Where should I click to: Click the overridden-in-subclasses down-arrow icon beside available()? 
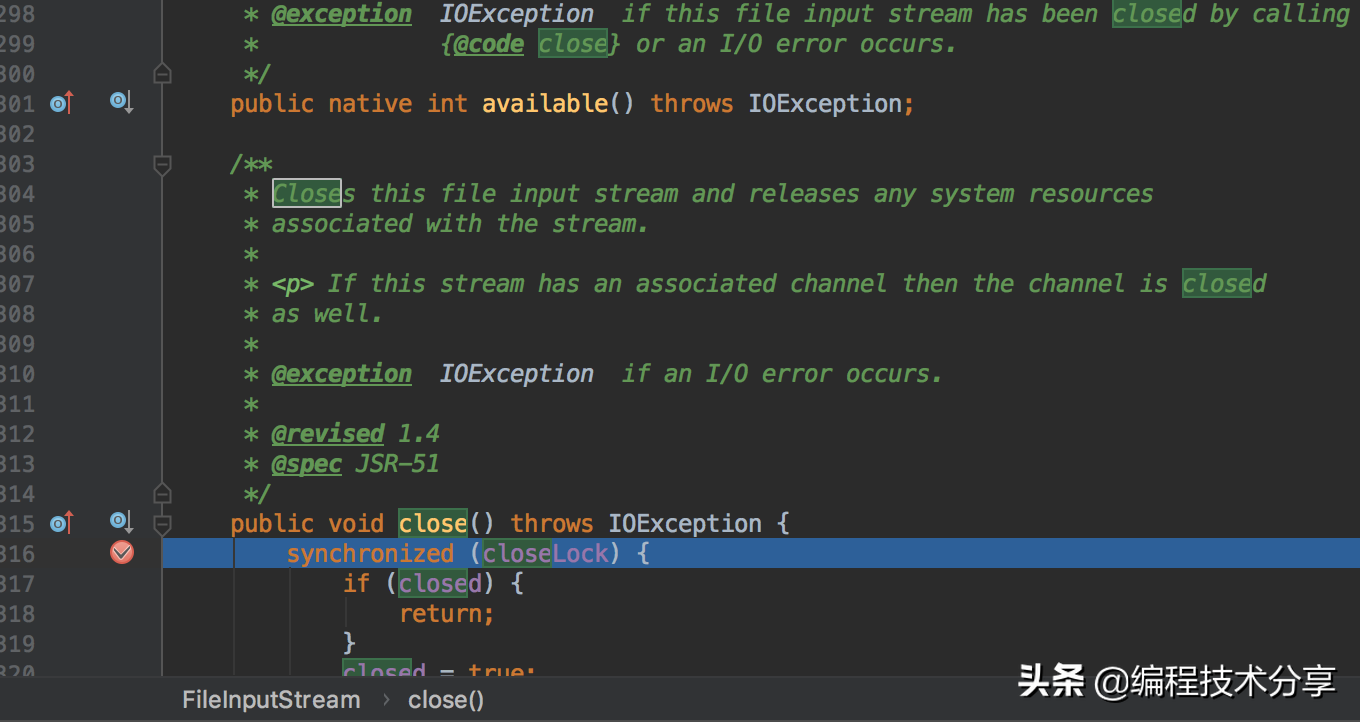[121, 102]
